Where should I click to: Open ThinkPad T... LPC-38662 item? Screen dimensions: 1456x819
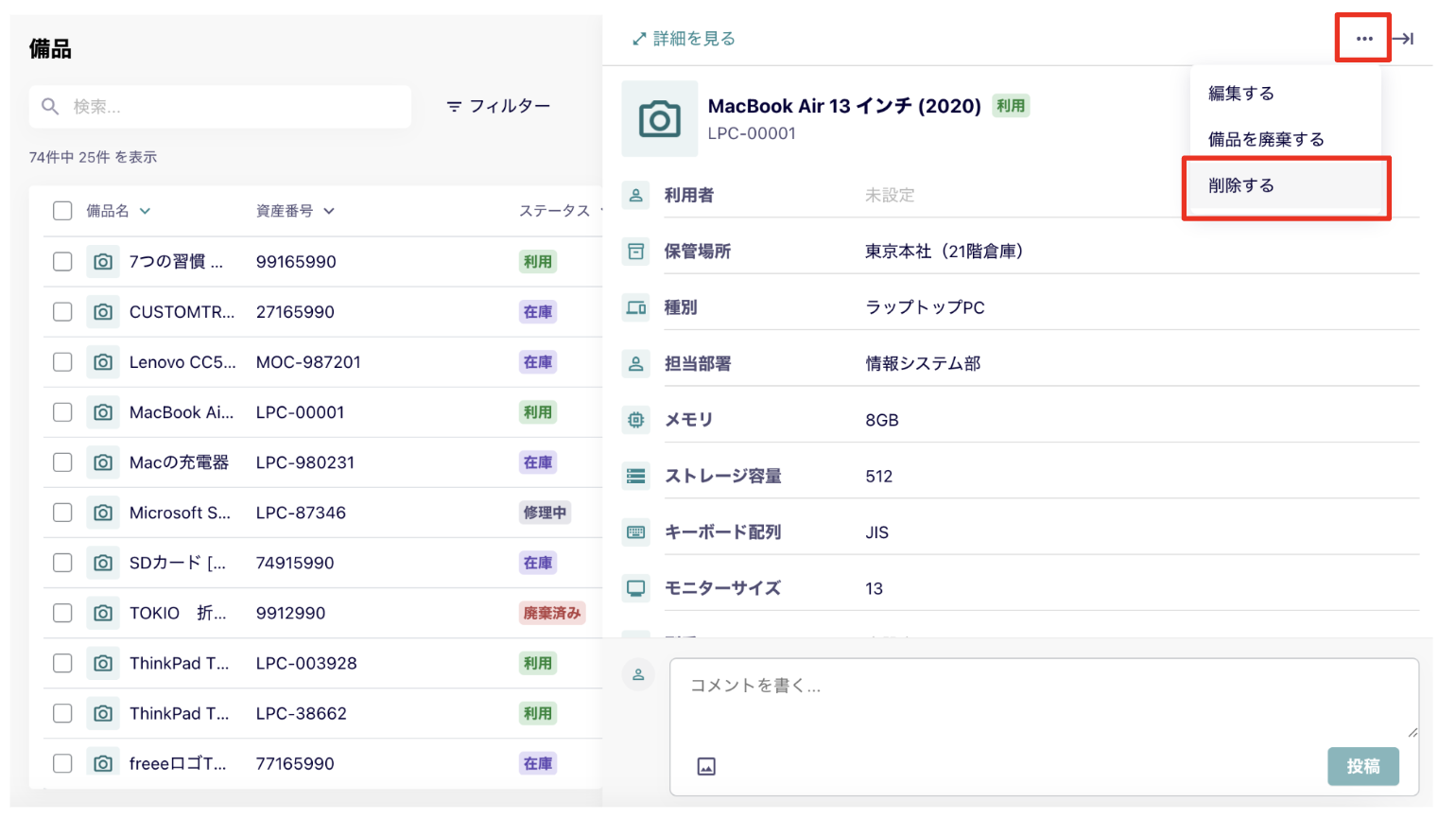pyautogui.click(x=180, y=713)
